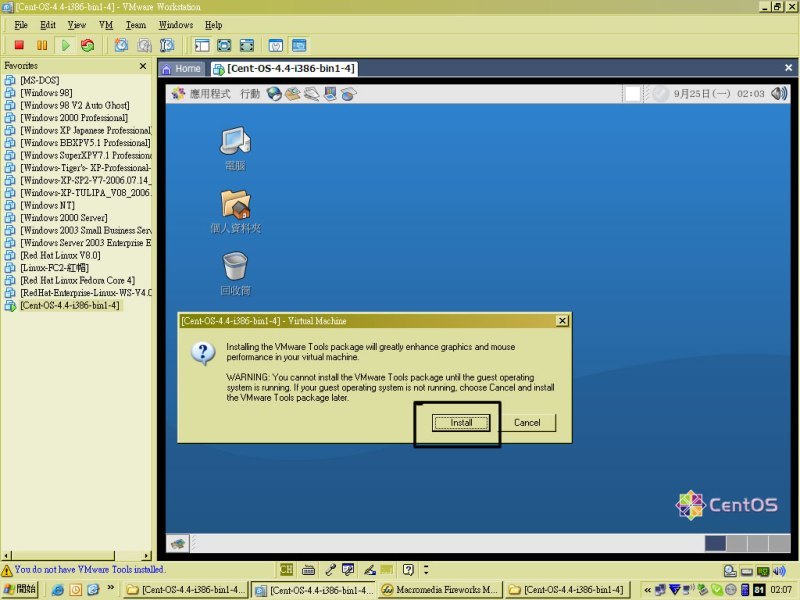The image size is (800, 600).
Task: Open the VM menu
Action: tap(106, 24)
